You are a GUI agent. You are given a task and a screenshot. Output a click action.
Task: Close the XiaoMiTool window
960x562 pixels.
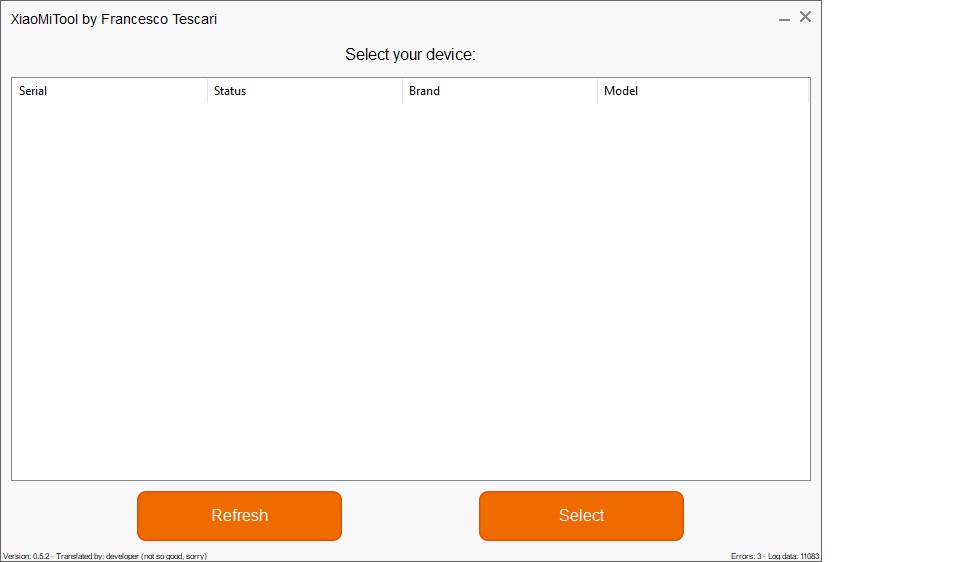tap(805, 17)
